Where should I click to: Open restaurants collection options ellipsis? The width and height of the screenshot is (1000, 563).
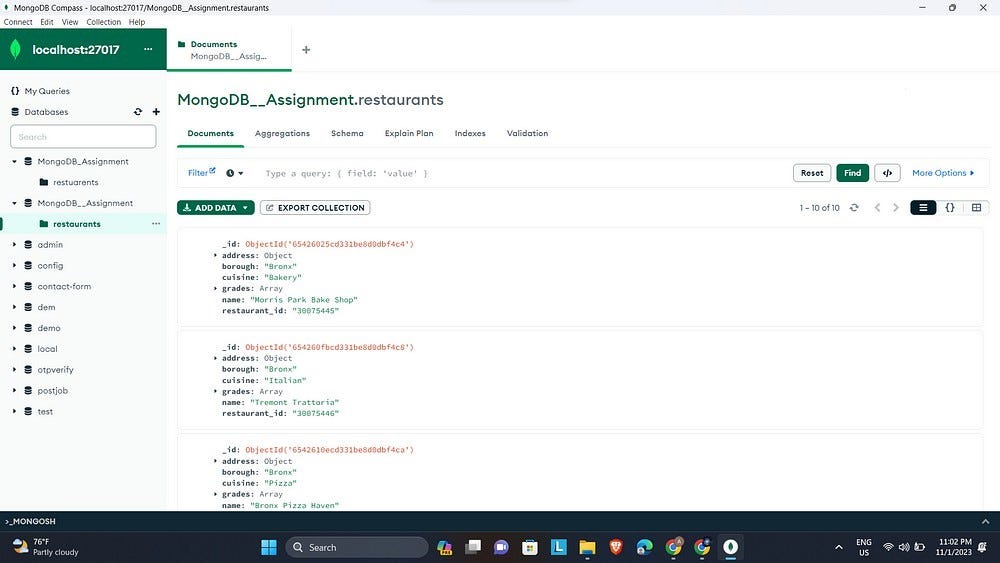tap(156, 224)
